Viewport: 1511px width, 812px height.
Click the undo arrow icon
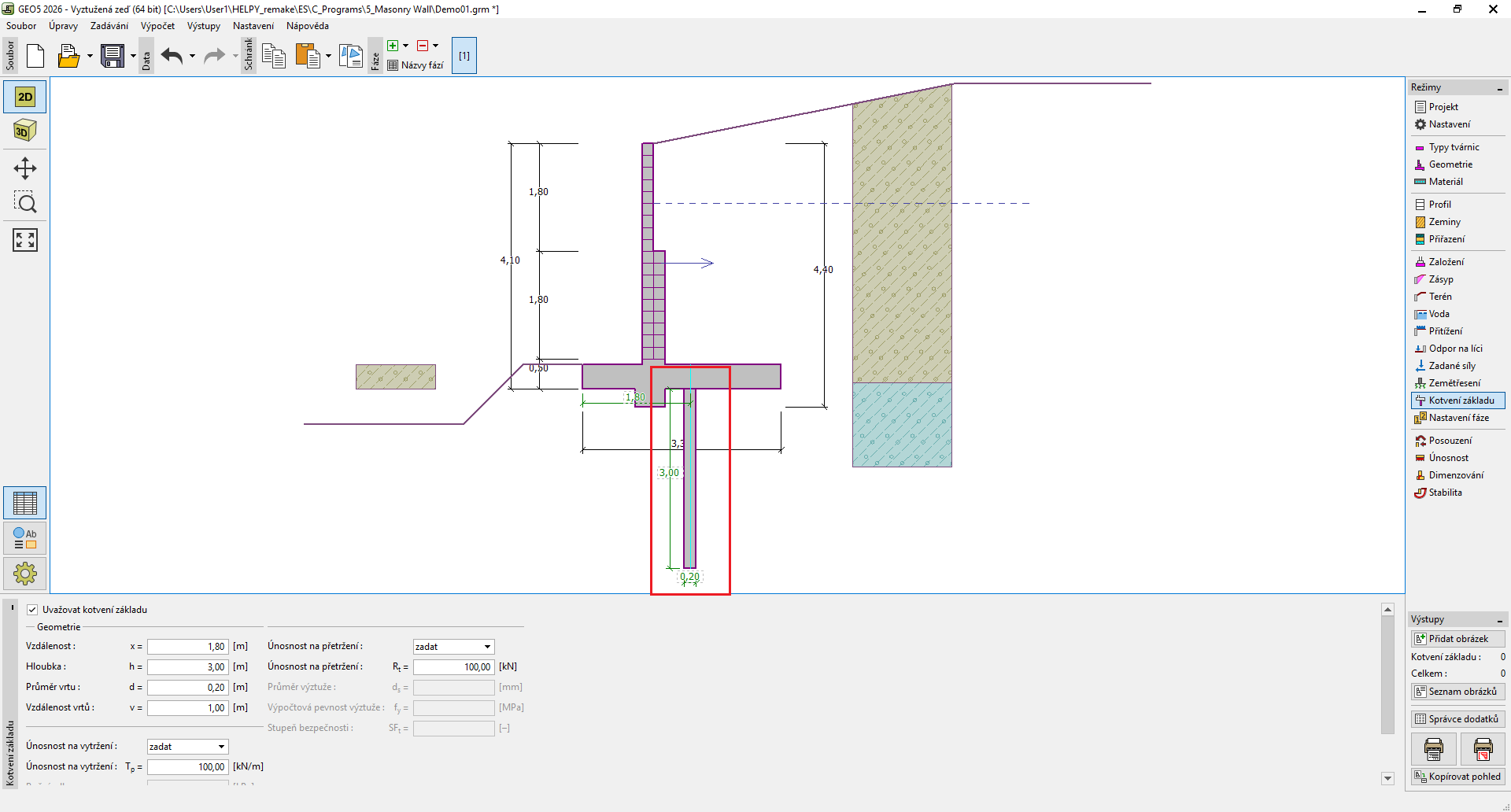click(x=172, y=56)
